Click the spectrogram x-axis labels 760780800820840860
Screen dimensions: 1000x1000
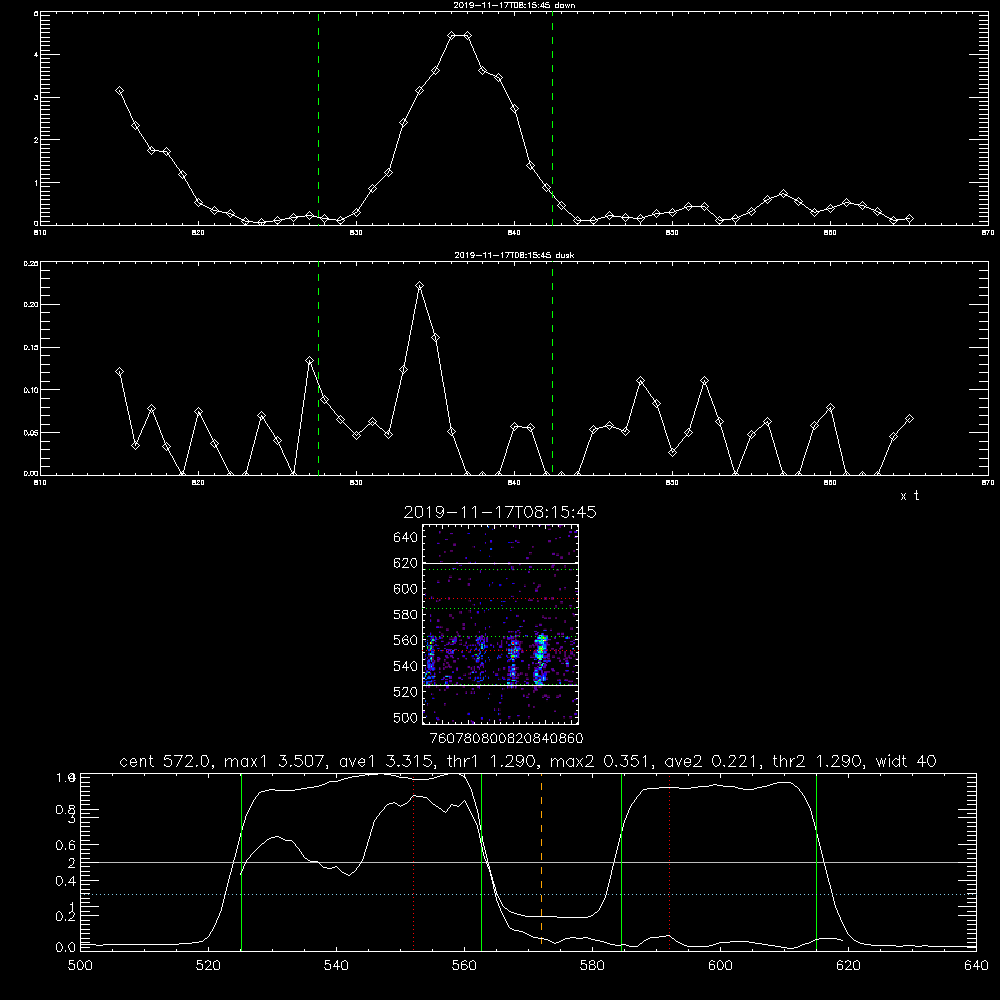[506, 738]
